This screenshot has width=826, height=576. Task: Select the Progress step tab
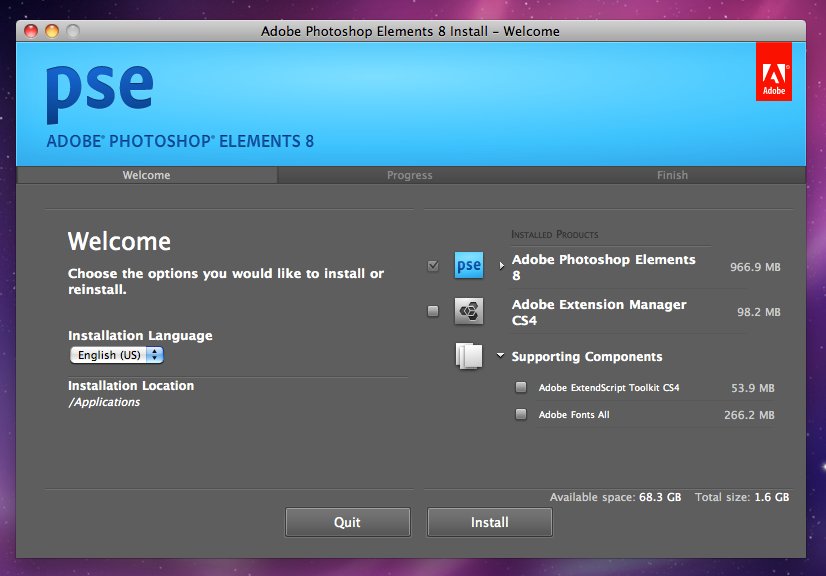410,175
